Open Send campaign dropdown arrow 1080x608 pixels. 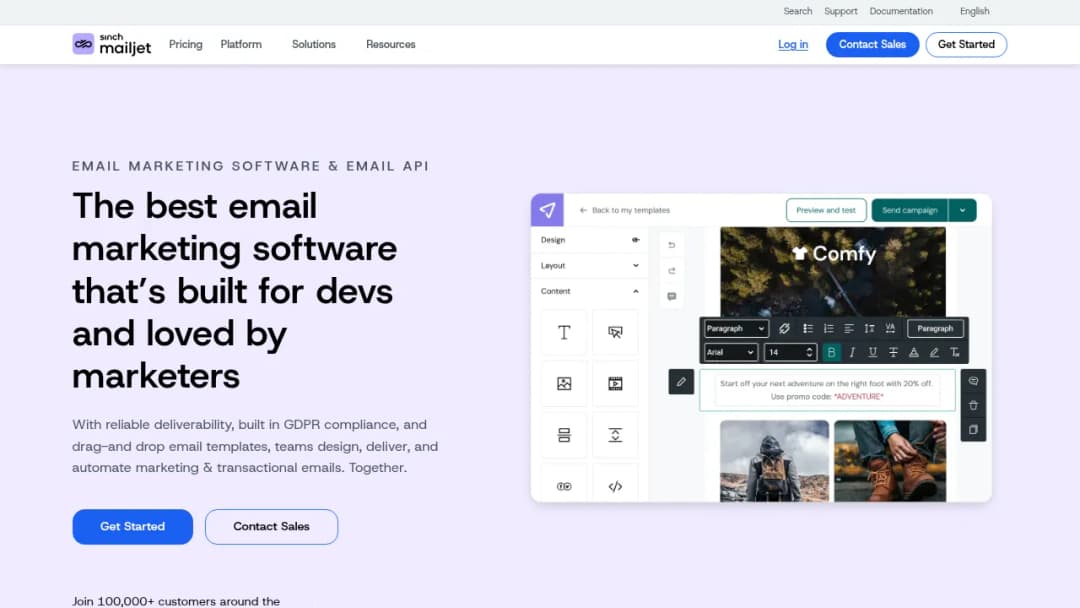[962, 210]
